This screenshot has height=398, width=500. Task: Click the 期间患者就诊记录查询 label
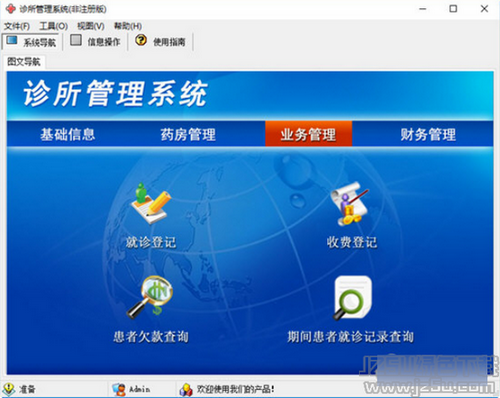(x=351, y=337)
